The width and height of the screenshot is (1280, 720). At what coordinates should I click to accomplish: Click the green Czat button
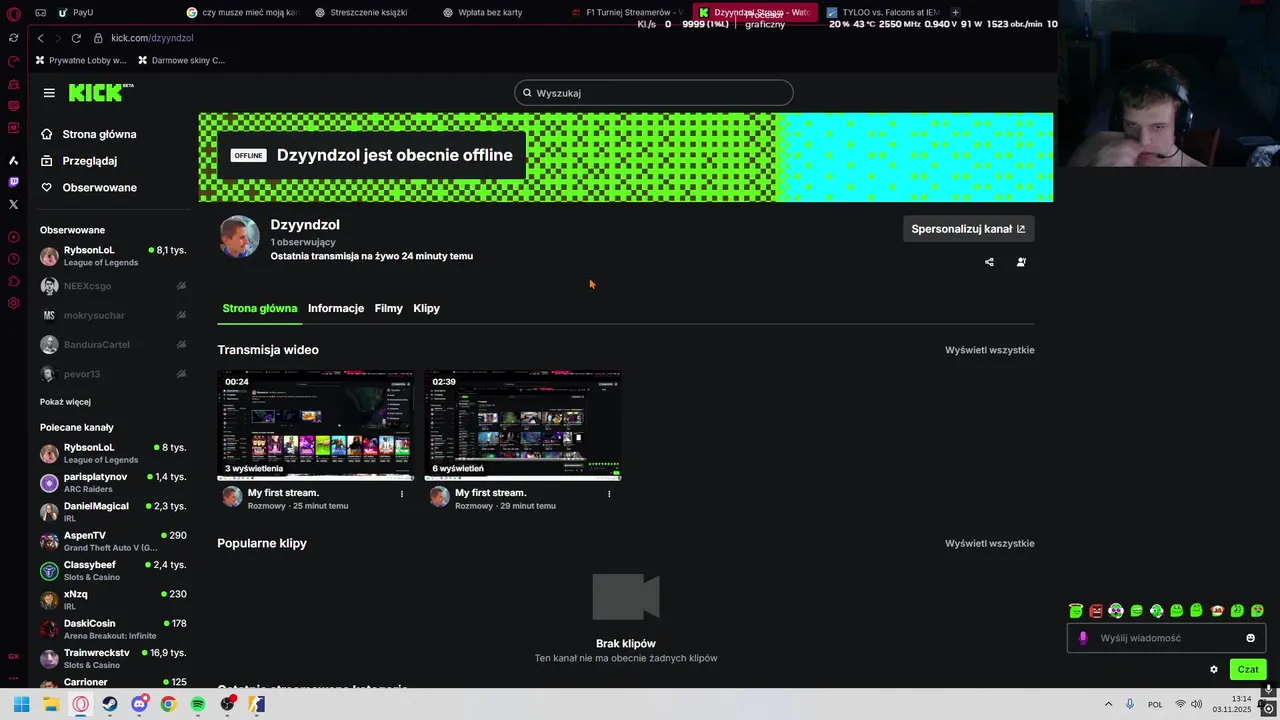pos(1248,670)
